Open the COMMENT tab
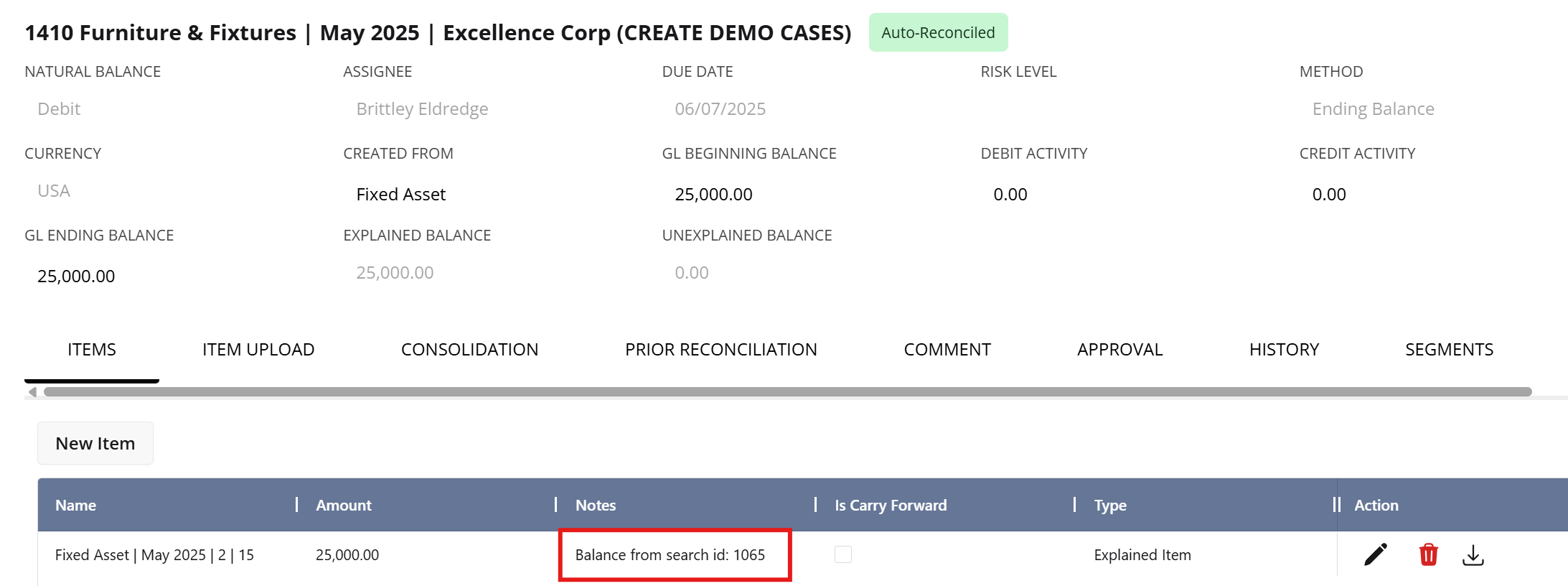 coord(947,350)
